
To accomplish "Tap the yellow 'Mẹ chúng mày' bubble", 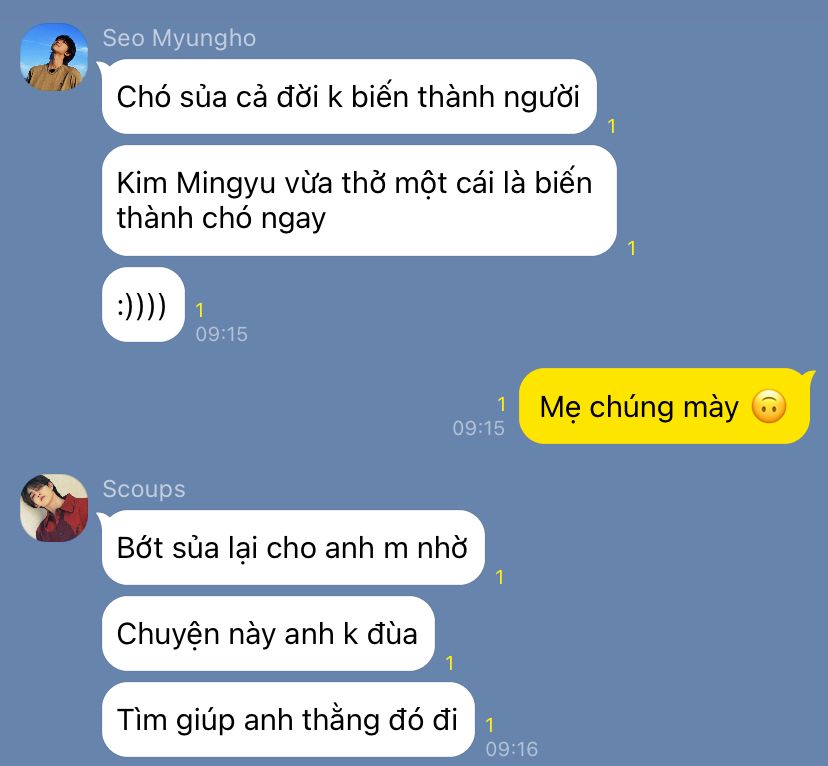I will [x=664, y=406].
